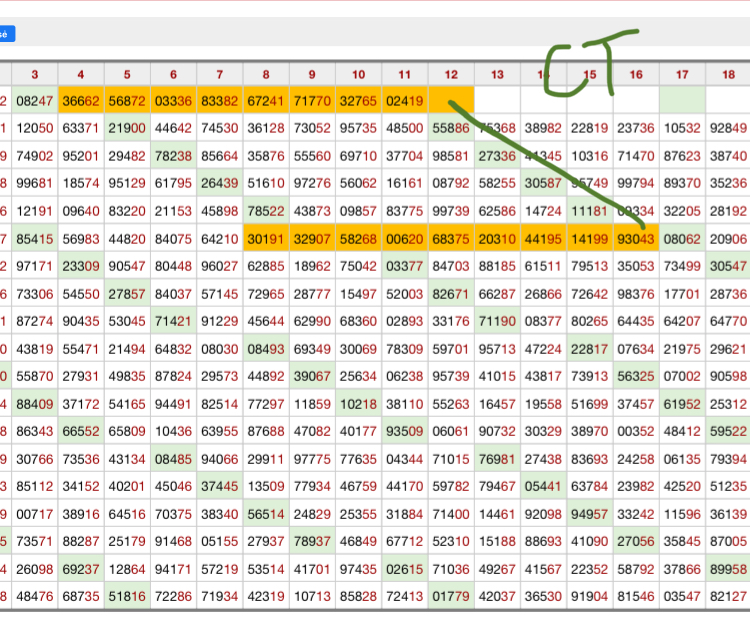
Task: Click green cell 88409
Action: pos(34,404)
